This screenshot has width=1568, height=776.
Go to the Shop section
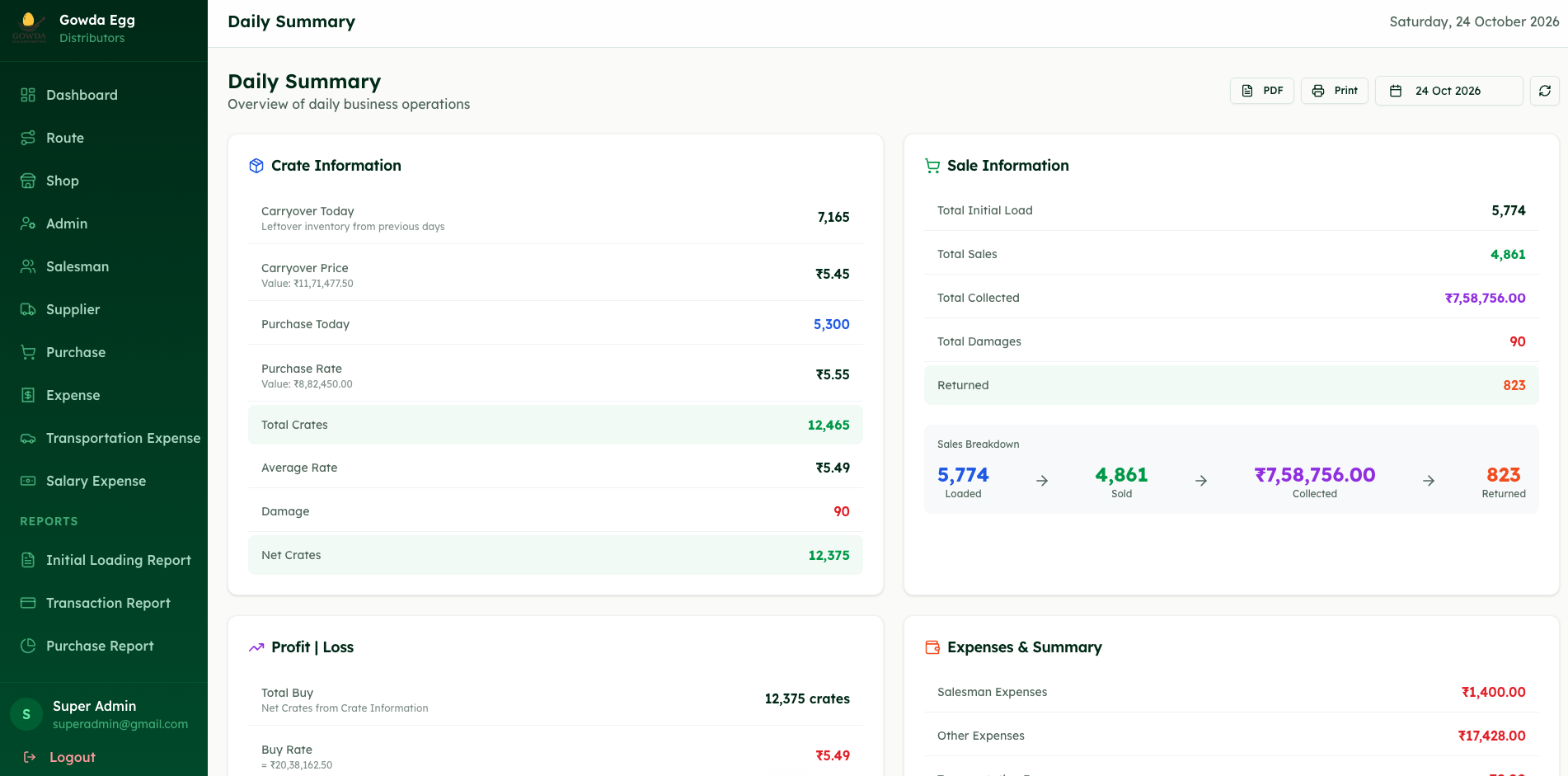(x=104, y=181)
